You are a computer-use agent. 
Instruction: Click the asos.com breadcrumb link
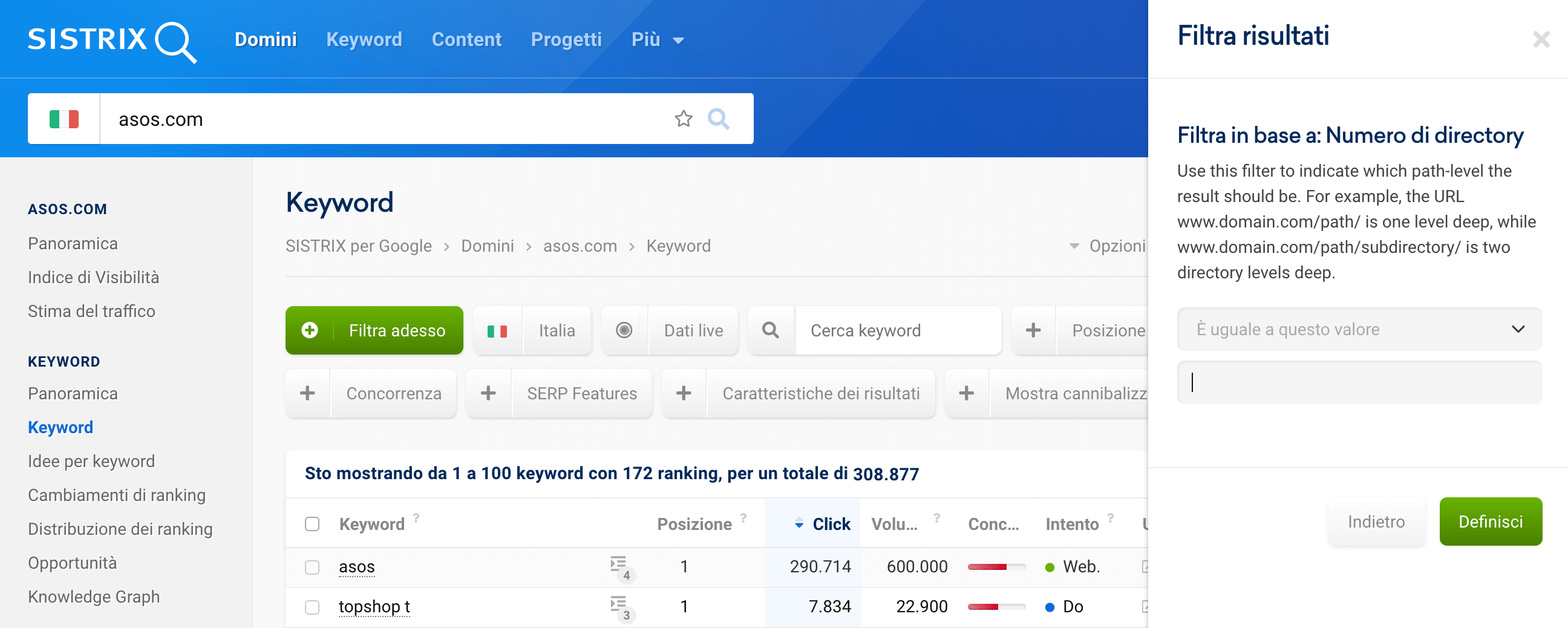[580, 246]
